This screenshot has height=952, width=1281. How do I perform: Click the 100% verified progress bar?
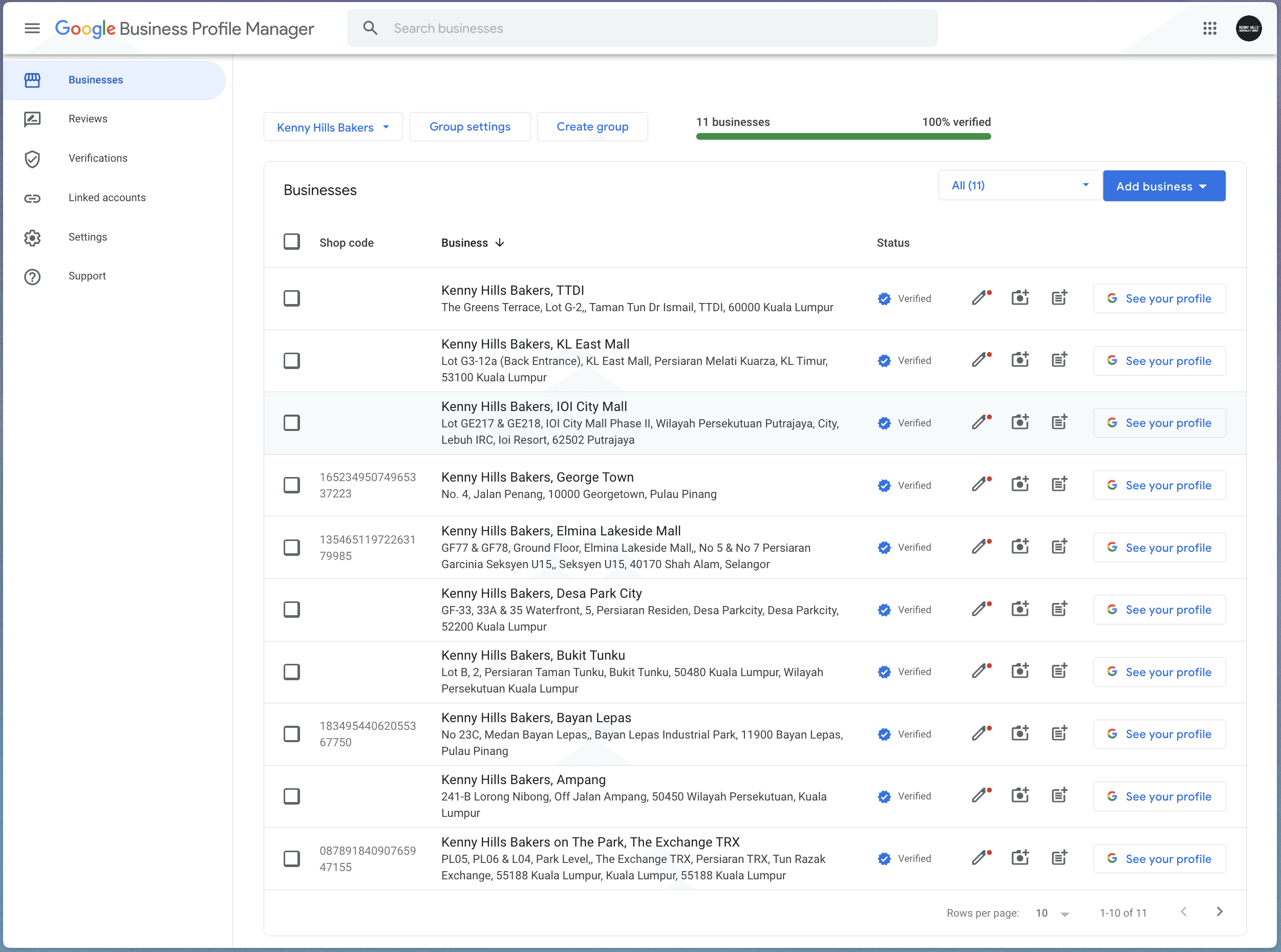843,136
